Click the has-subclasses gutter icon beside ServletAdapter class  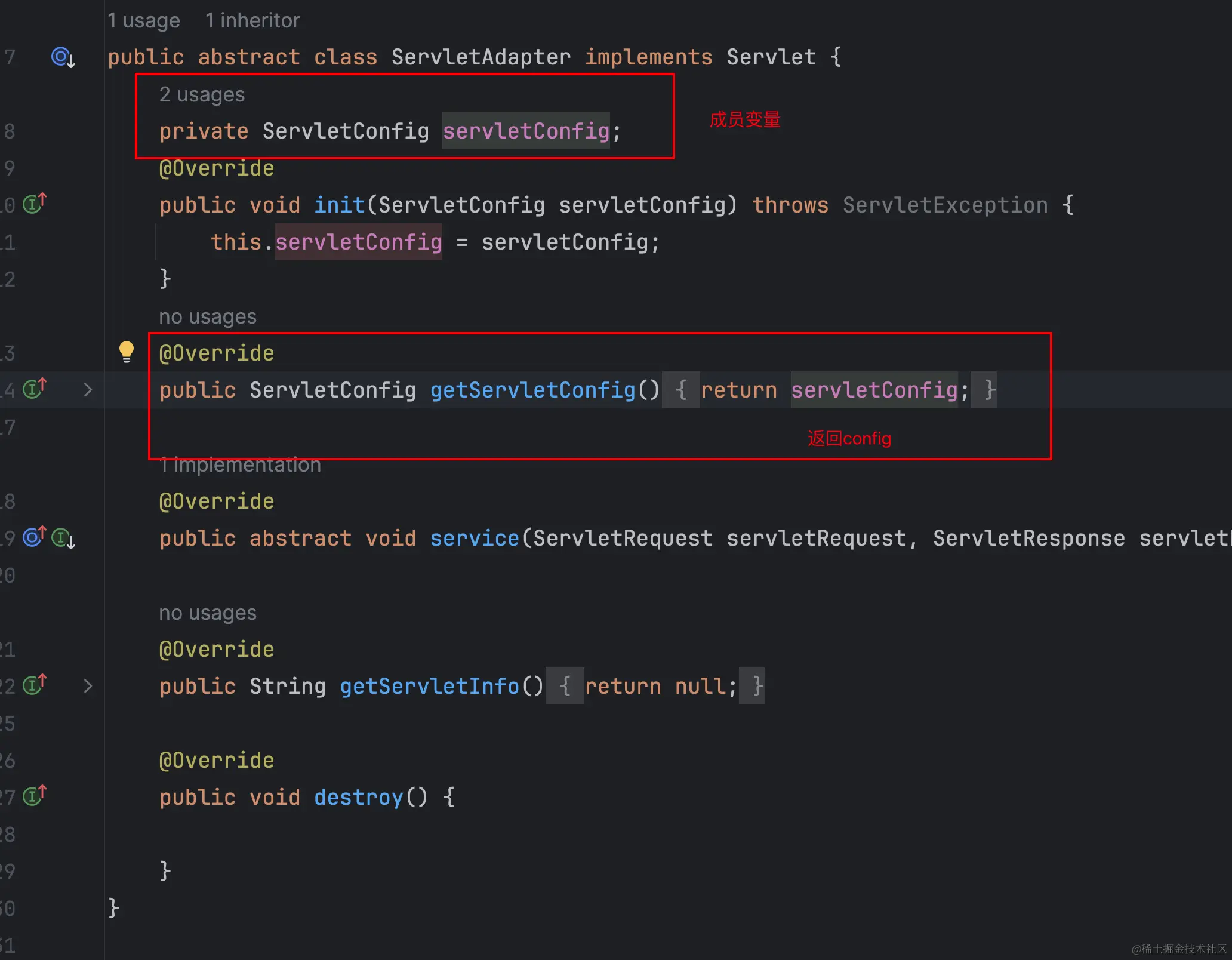63,57
